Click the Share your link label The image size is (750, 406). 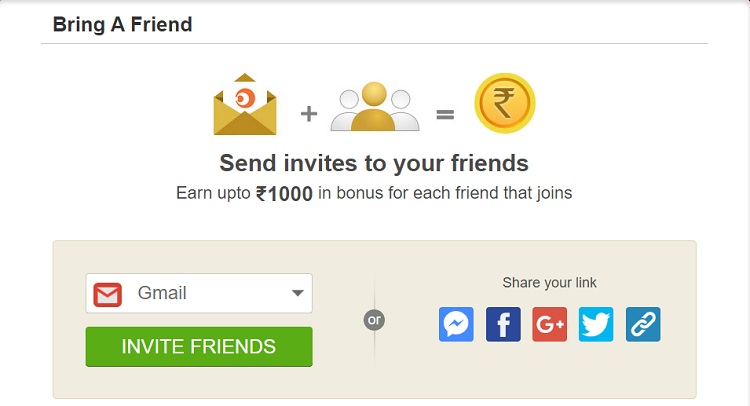point(550,283)
